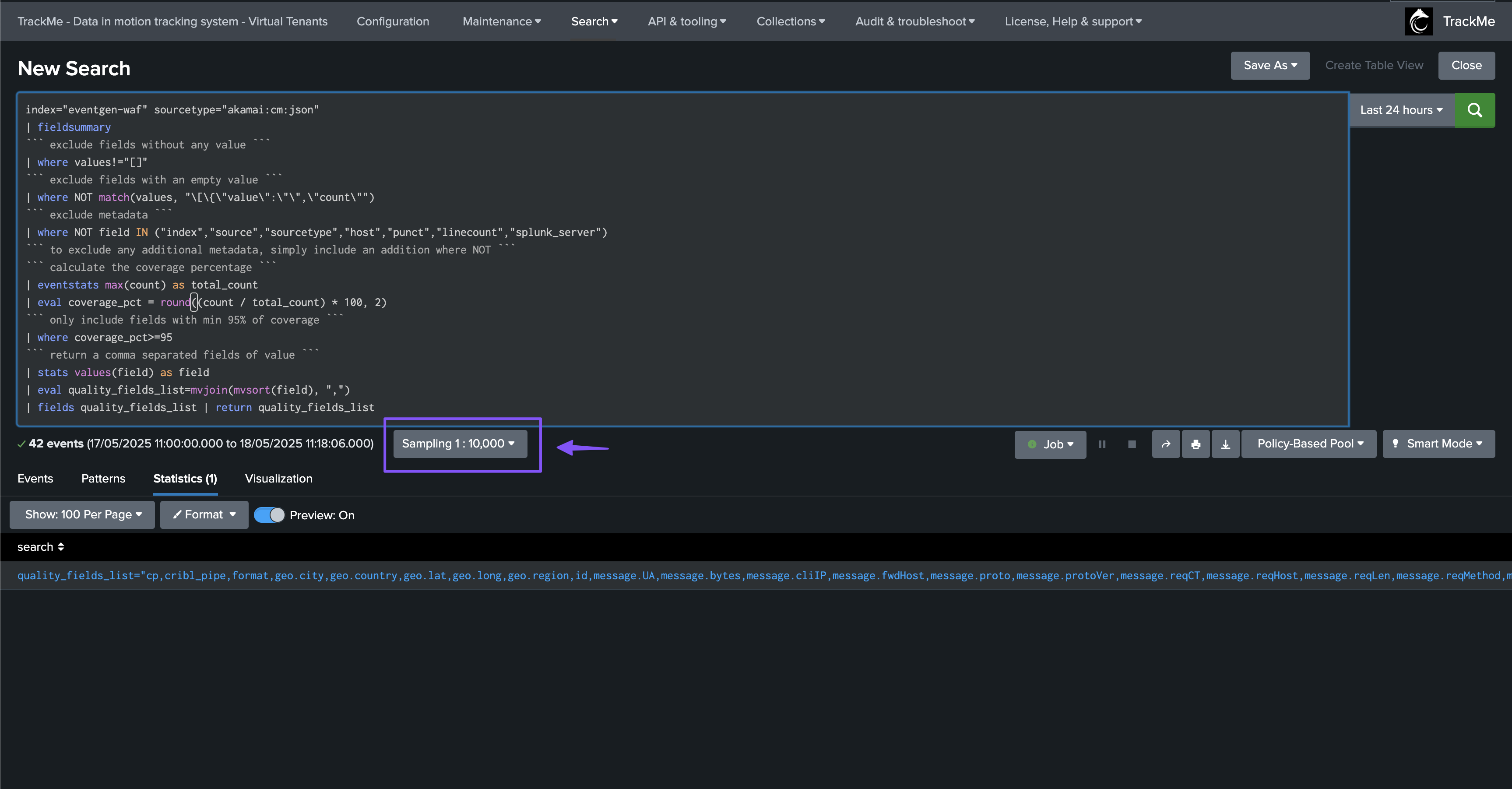The width and height of the screenshot is (1512, 789).
Task: Open License, Help & support menu
Action: point(1073,22)
